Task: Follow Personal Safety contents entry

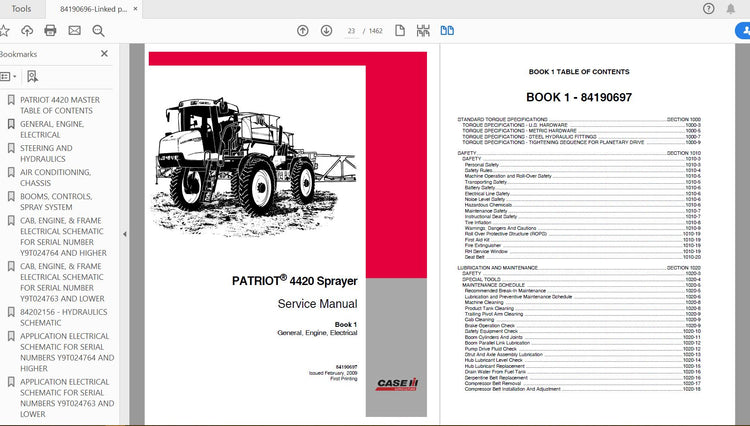Action: pos(583,164)
